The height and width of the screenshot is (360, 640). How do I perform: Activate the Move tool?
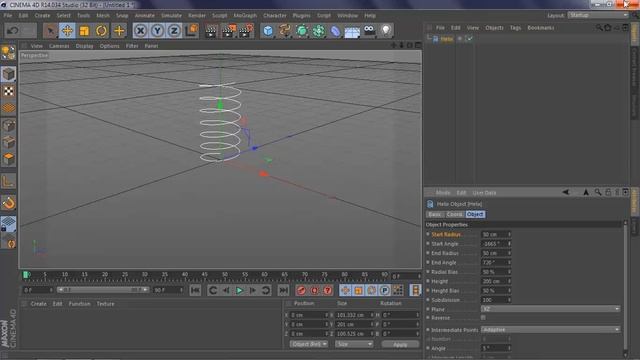[67, 31]
